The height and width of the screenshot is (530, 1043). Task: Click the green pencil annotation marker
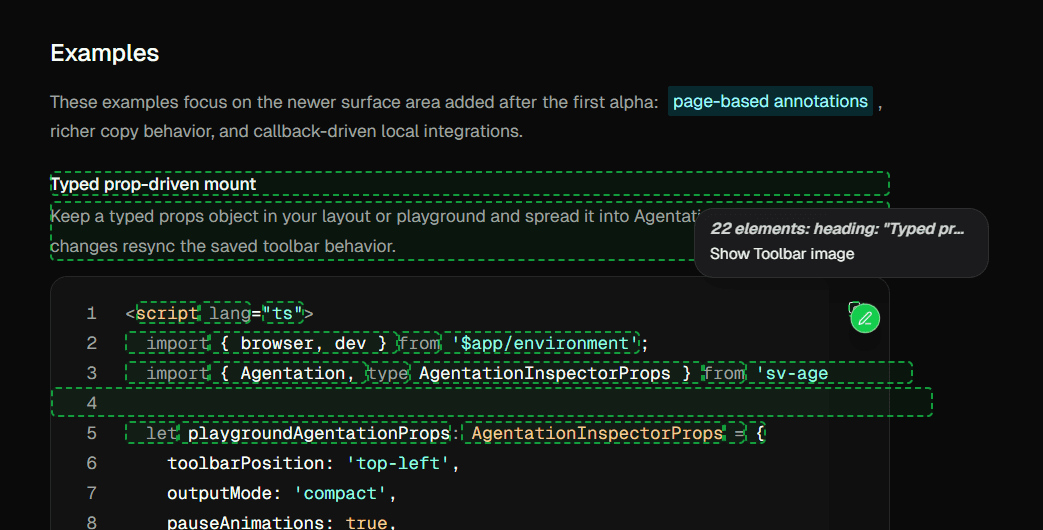click(865, 319)
